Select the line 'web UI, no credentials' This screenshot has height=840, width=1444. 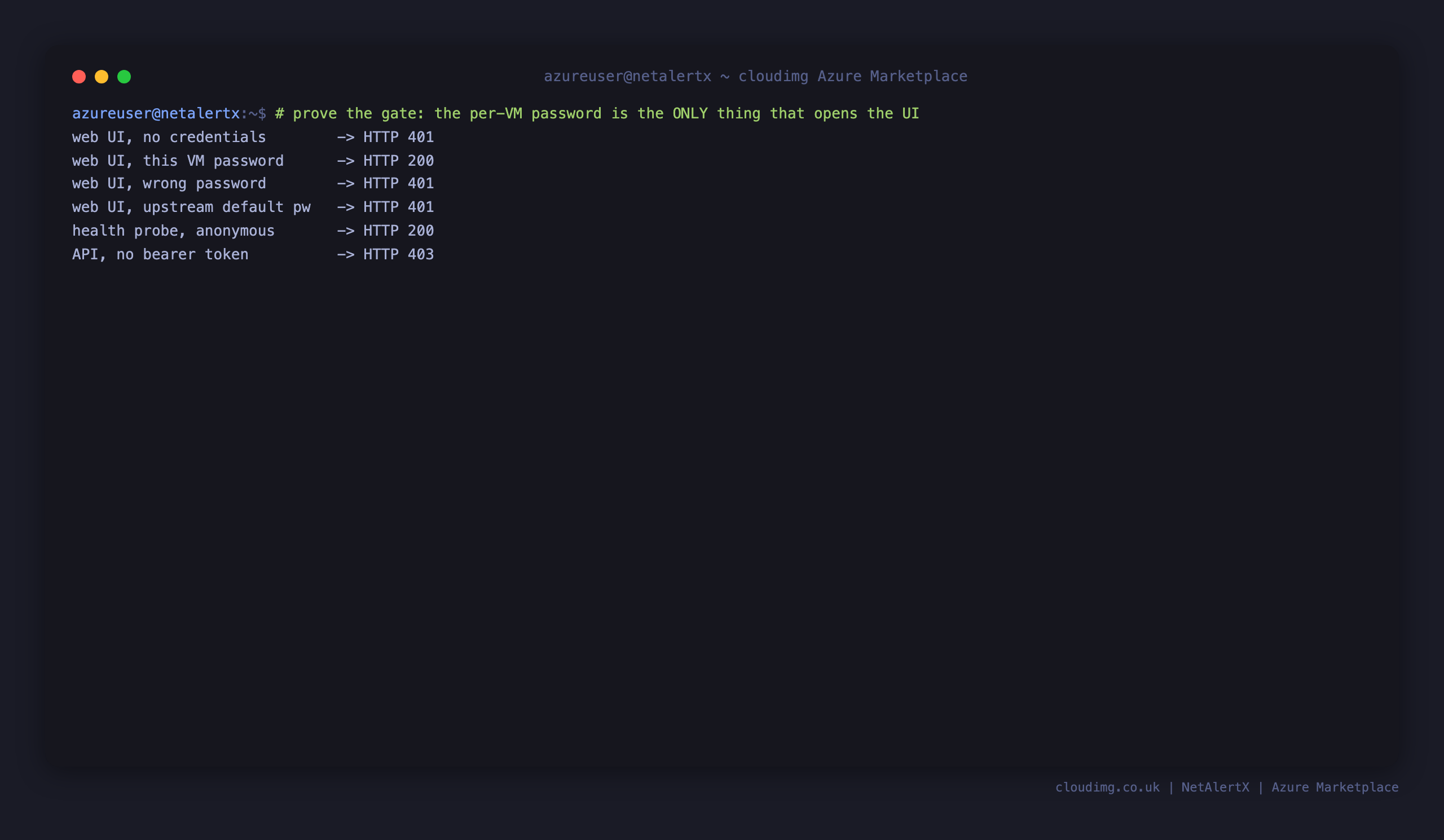253,137
